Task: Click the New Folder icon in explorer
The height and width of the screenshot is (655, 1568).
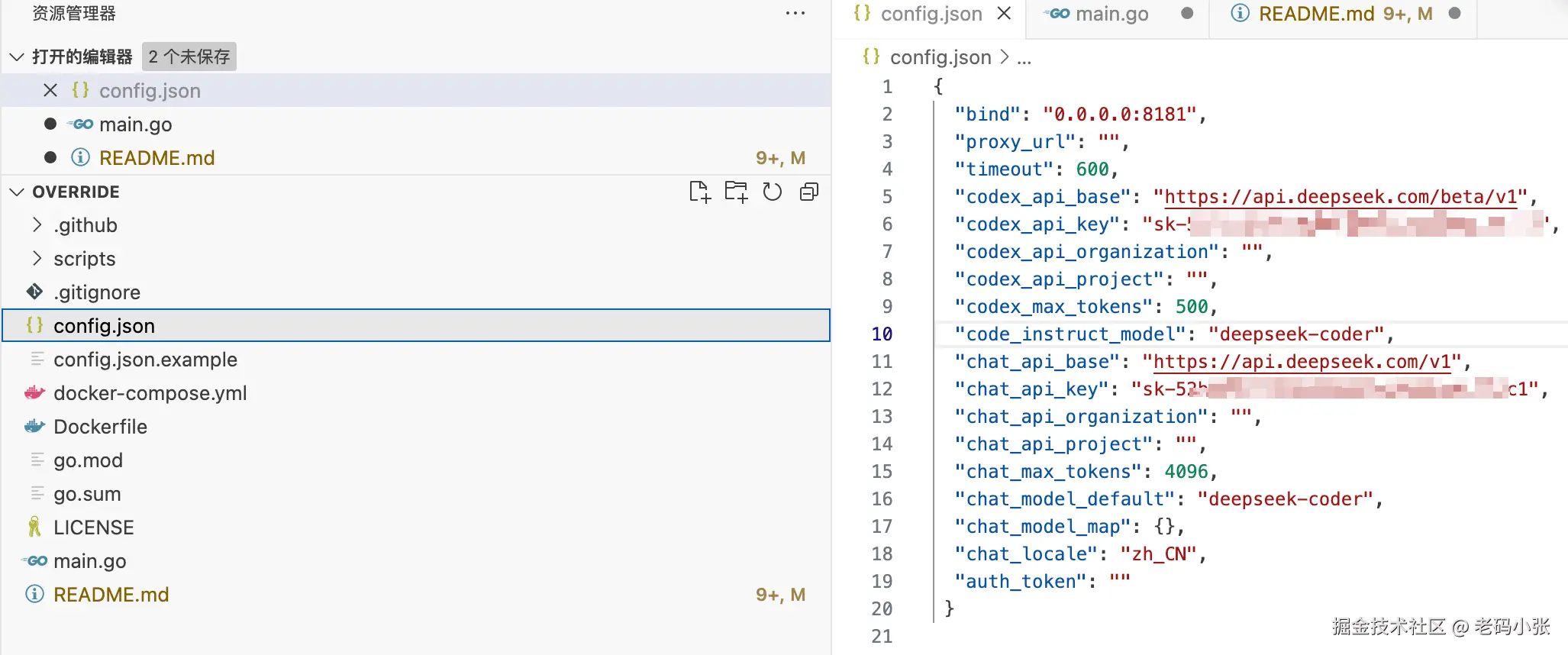Action: click(x=736, y=192)
